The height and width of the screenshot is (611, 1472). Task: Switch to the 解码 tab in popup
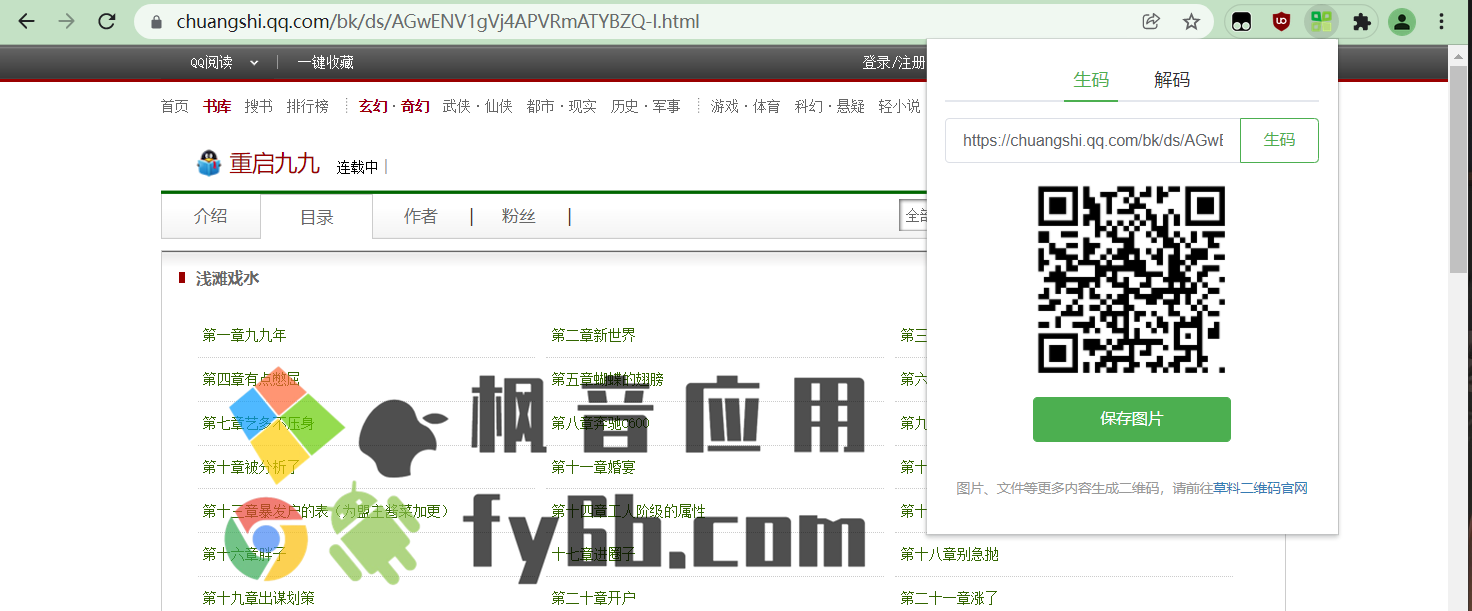coord(1172,80)
